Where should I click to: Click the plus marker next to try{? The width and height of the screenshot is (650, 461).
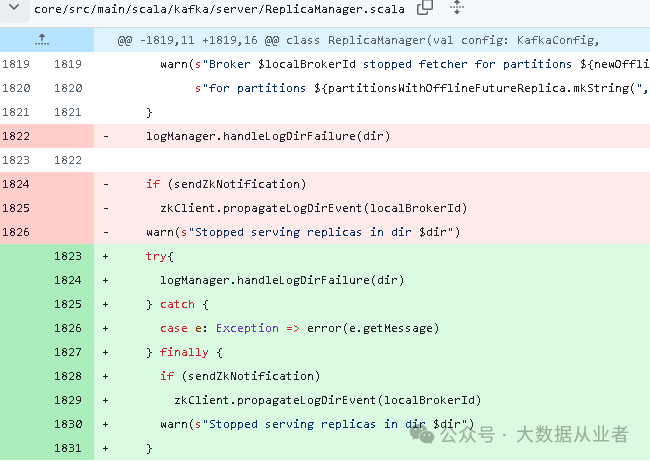tap(106, 256)
